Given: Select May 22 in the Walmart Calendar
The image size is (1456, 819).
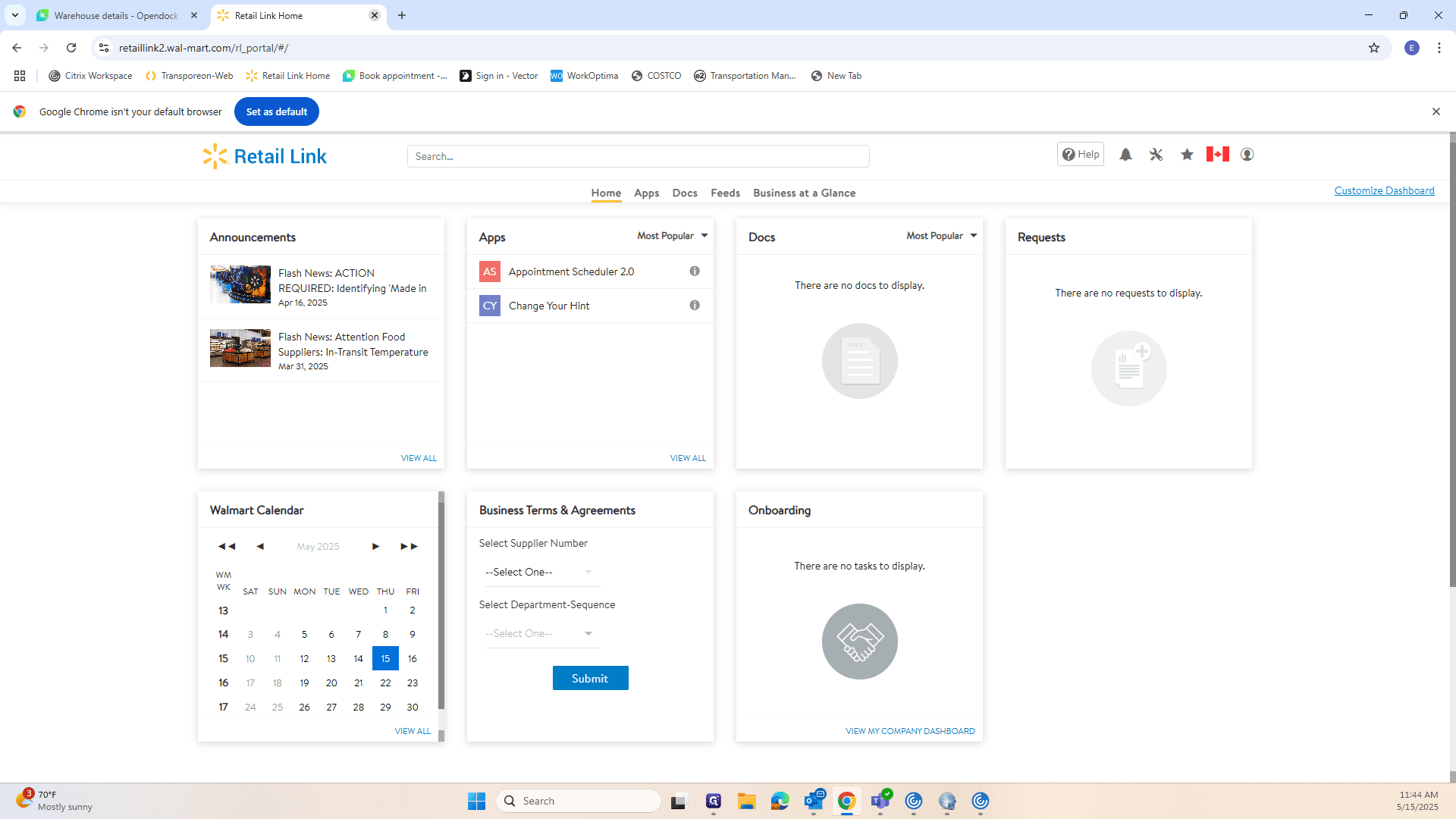Looking at the screenshot, I should tap(385, 683).
